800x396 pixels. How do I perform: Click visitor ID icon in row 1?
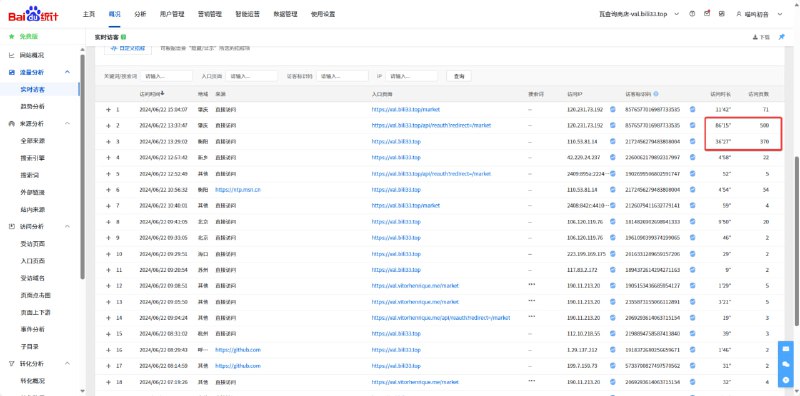pyautogui.click(x=692, y=109)
